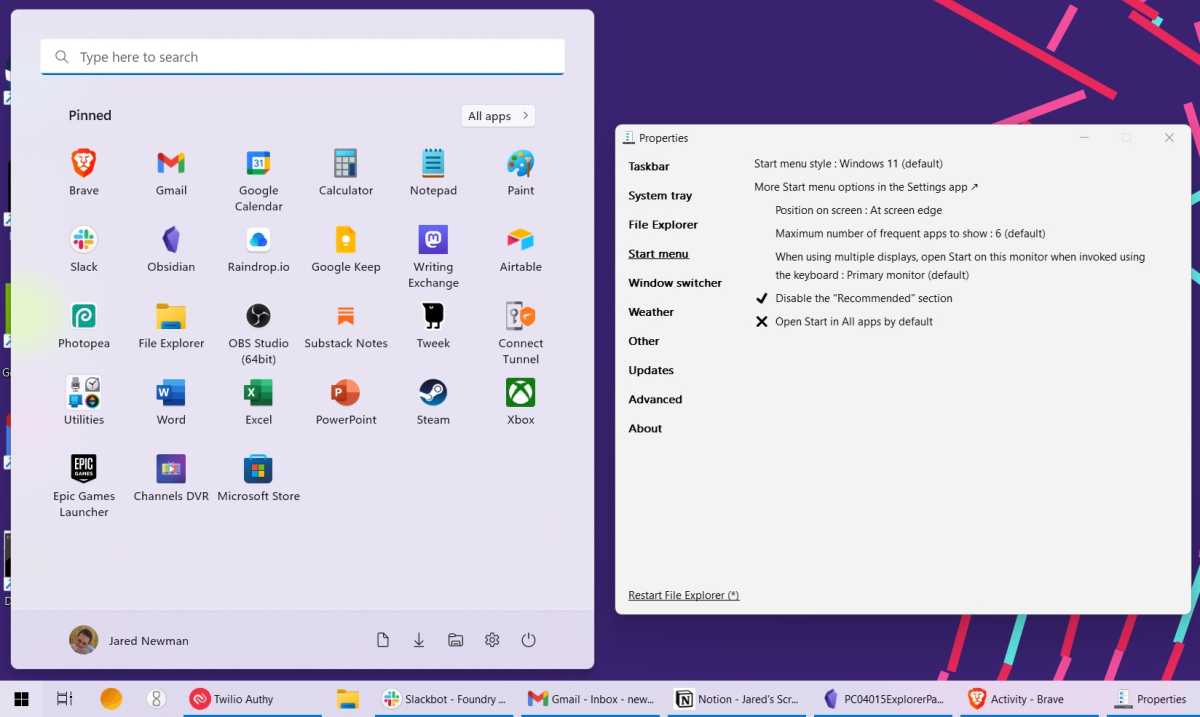The height and width of the screenshot is (717, 1200).
Task: Open Slack pinned app
Action: point(84,249)
